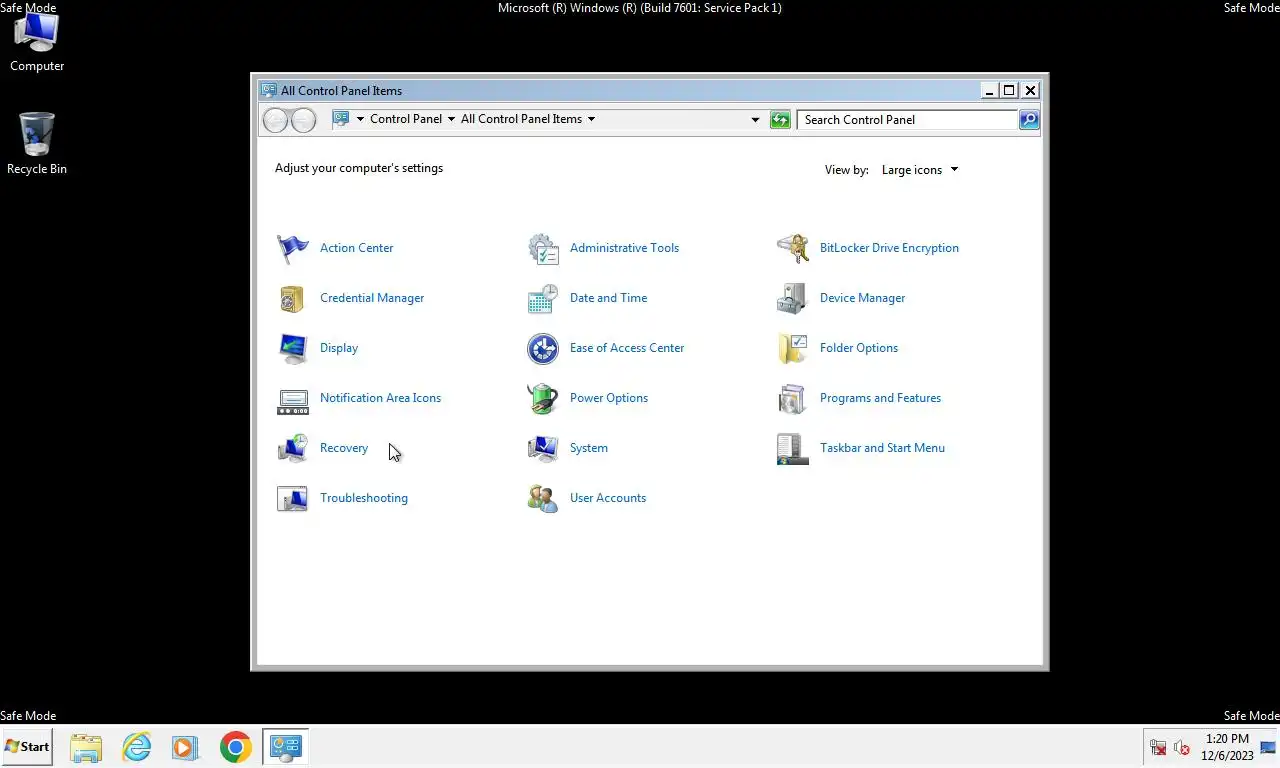This screenshot has width=1280, height=768.
Task: Launch Google Chrome from the taskbar
Action: tap(236, 747)
